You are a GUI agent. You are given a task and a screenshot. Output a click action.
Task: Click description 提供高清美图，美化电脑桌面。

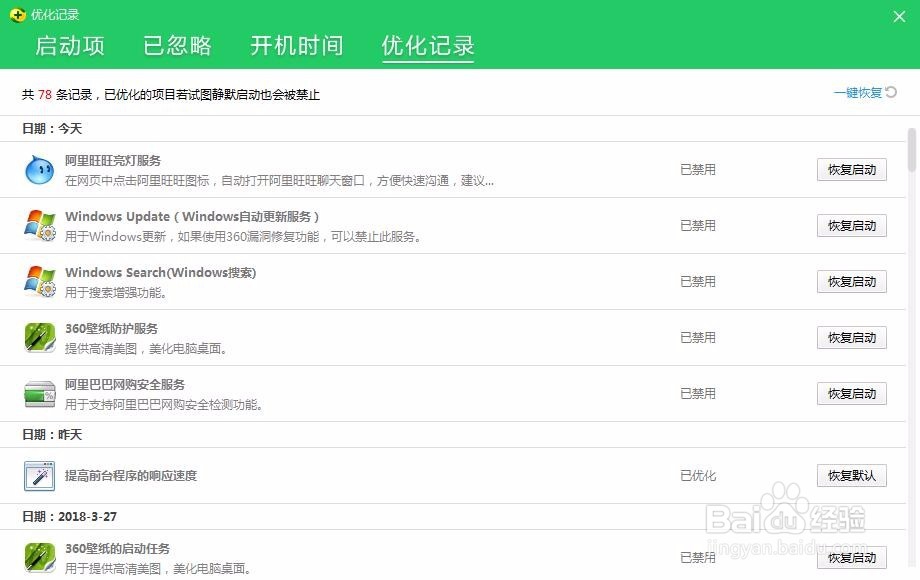pos(146,349)
